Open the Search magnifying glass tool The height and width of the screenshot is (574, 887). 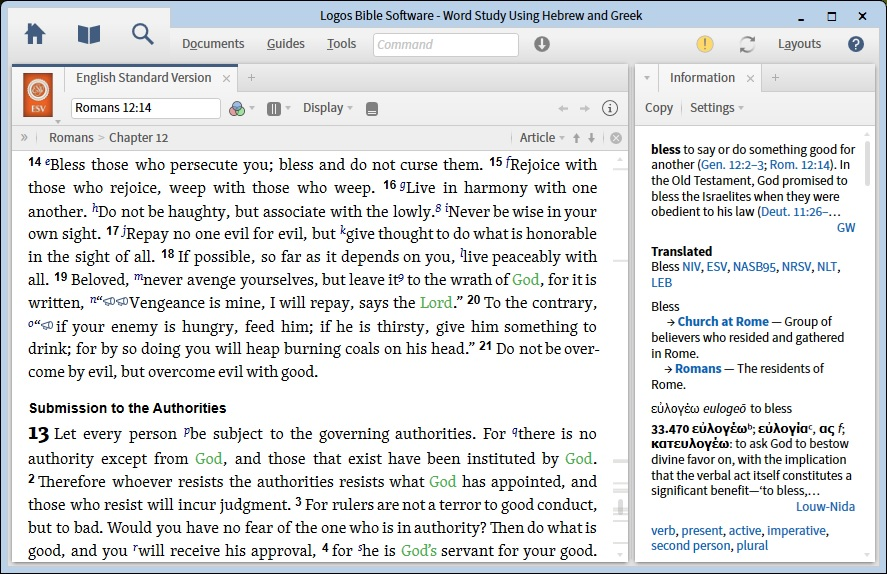(x=143, y=34)
